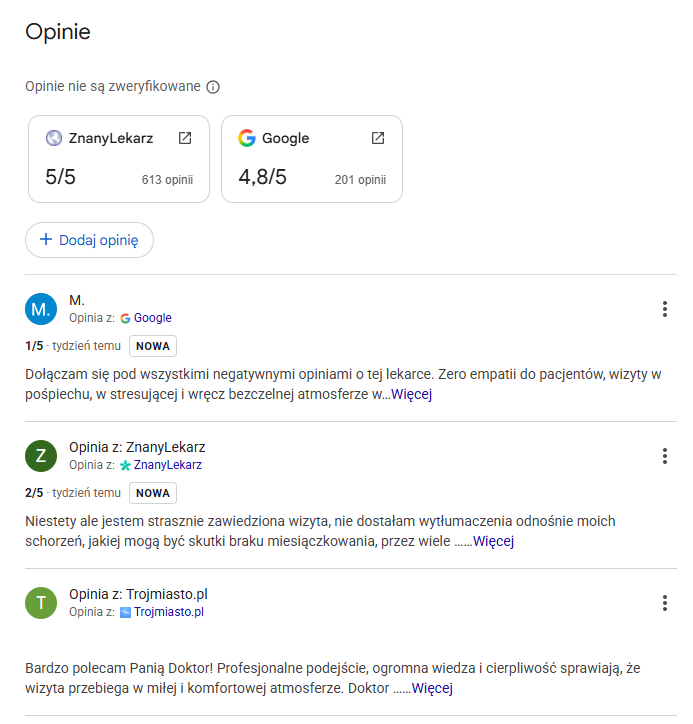
Task: Click the 1/5 rating text
Action: [34, 346]
